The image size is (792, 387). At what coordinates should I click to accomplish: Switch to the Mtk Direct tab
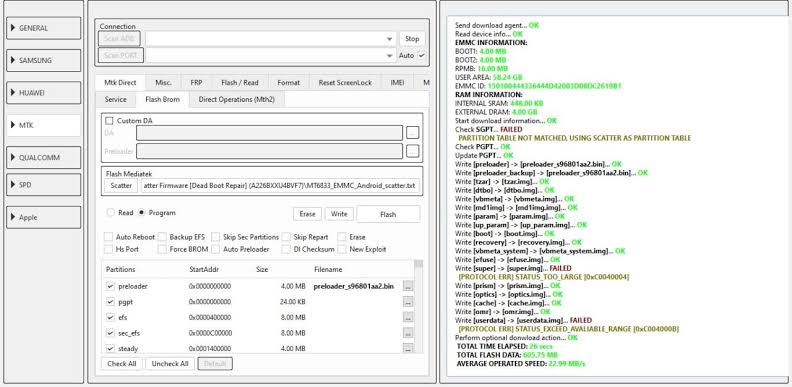point(120,83)
